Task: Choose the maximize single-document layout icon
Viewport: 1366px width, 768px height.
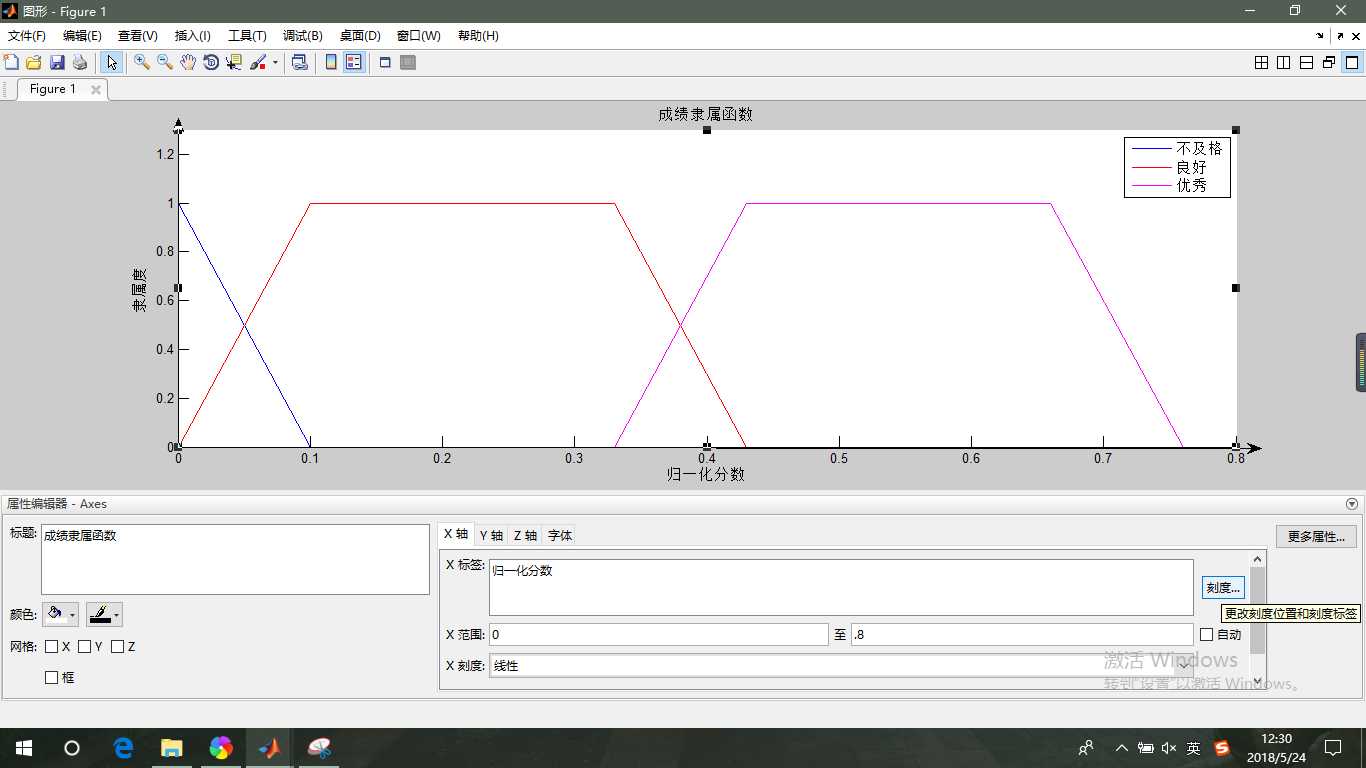Action: pos(1352,62)
